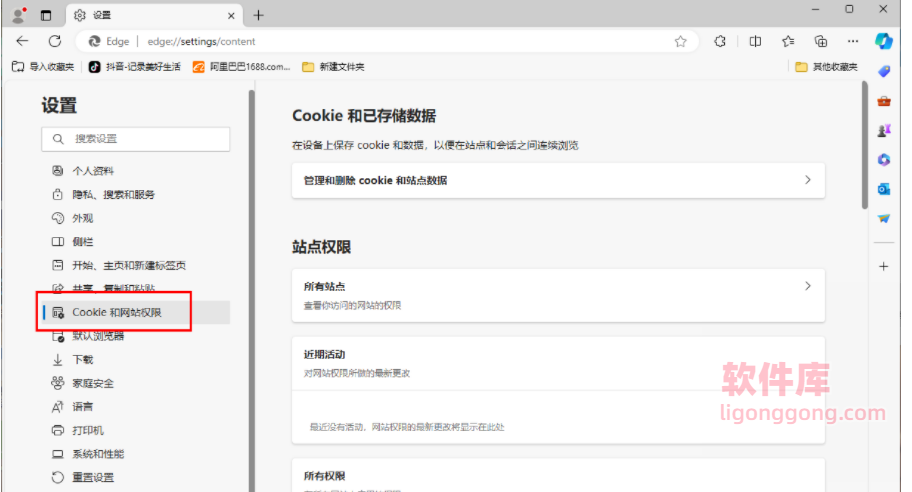Screen dimensions: 912x492
Task: Open the tab actions menu icon
Action: click(46, 16)
